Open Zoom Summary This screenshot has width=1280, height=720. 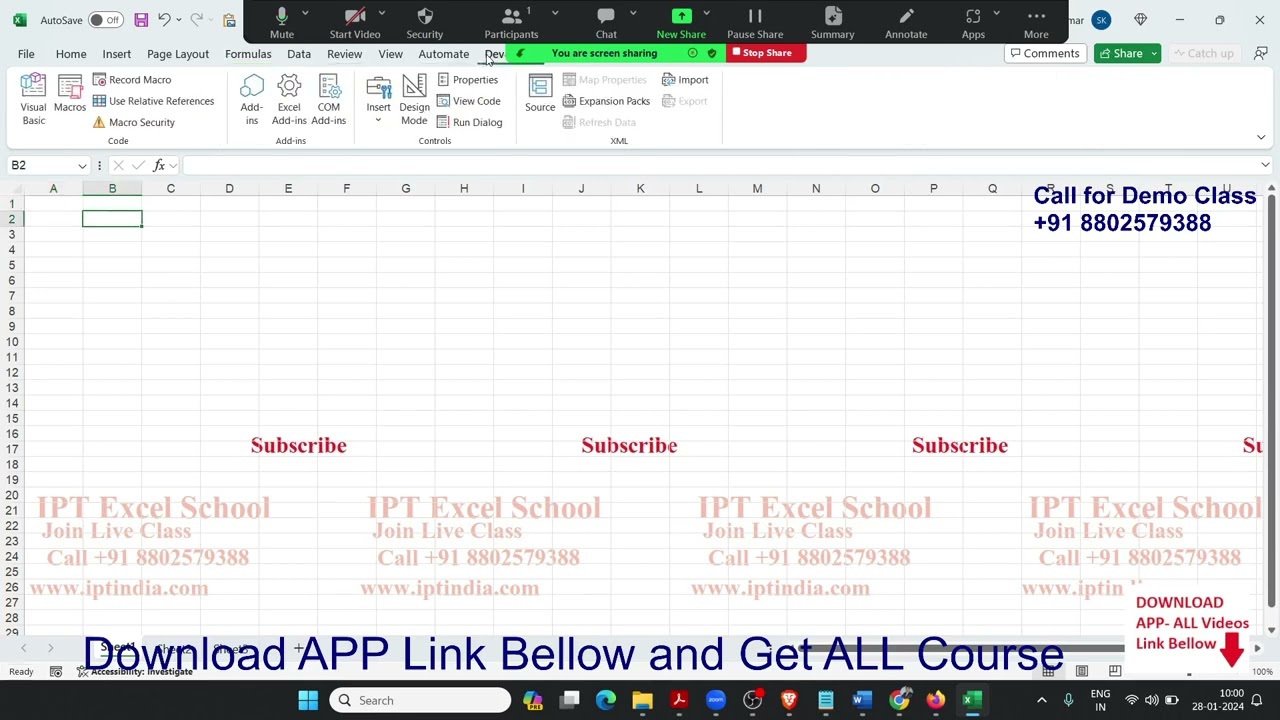[832, 22]
